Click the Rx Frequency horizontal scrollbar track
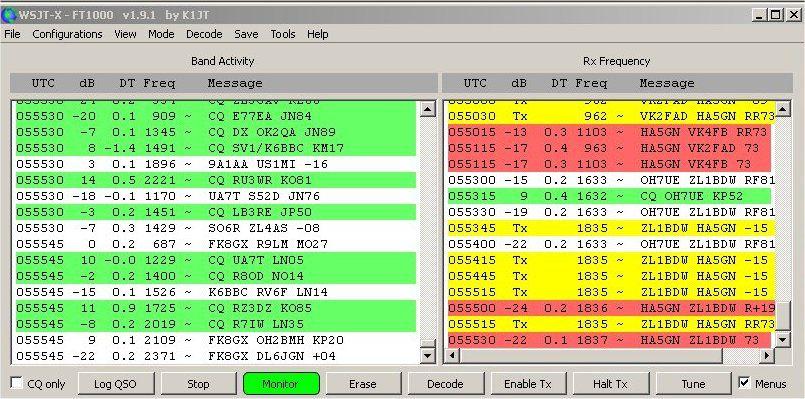The width and height of the screenshot is (805, 399). click(590, 355)
